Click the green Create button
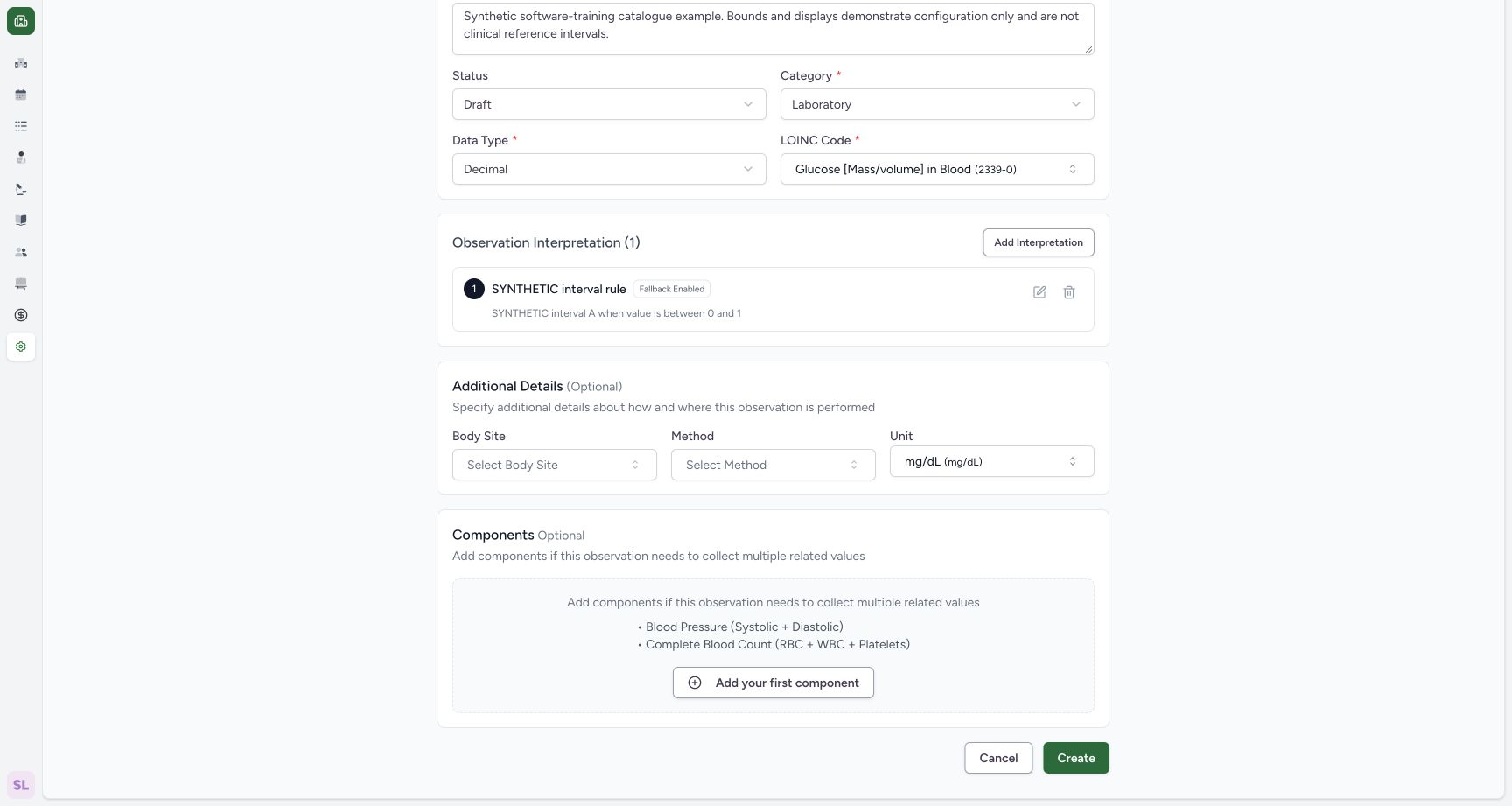1512x806 pixels. 1076,758
